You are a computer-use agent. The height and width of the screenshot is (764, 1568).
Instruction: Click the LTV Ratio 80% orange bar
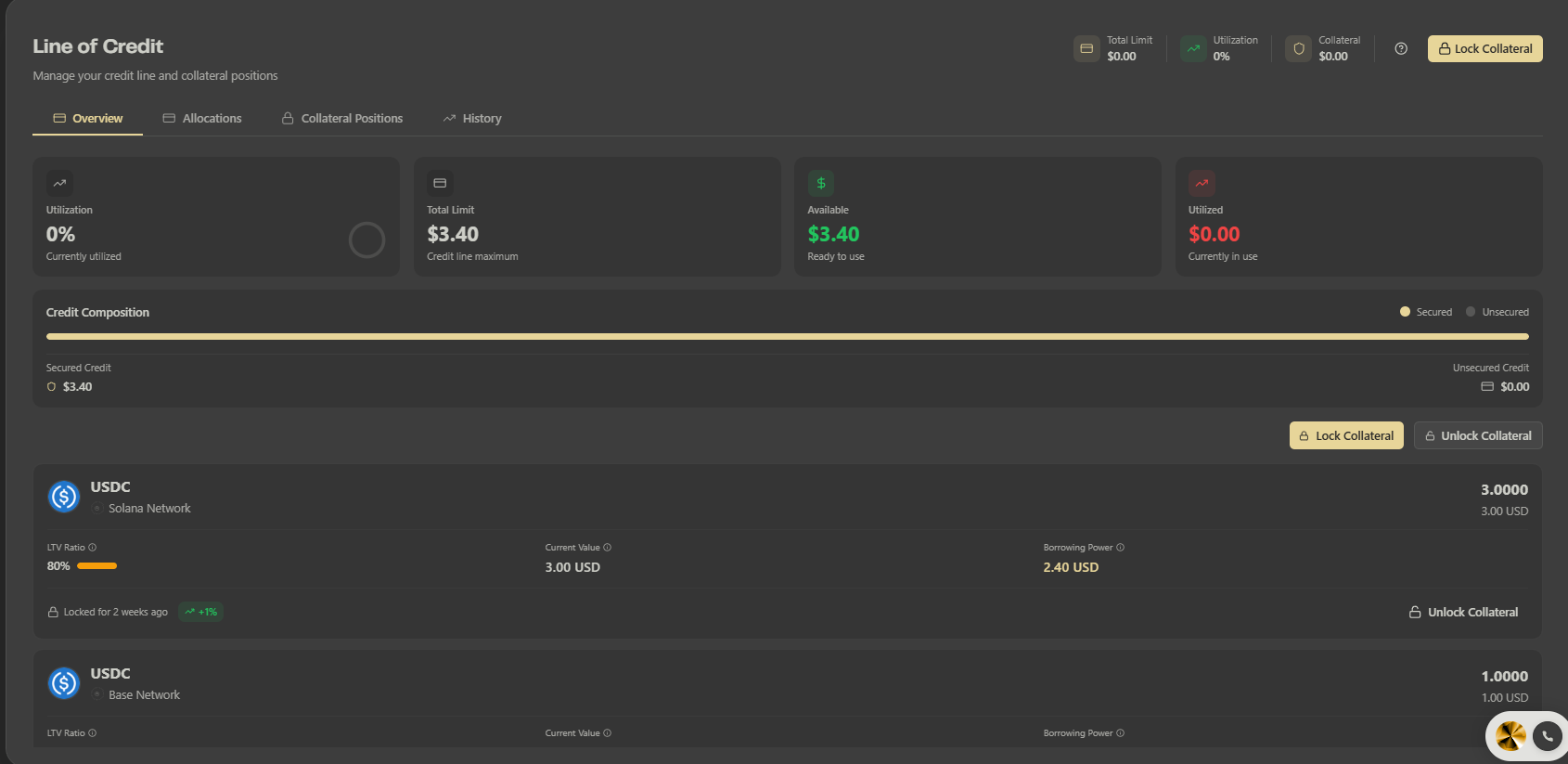tap(96, 566)
